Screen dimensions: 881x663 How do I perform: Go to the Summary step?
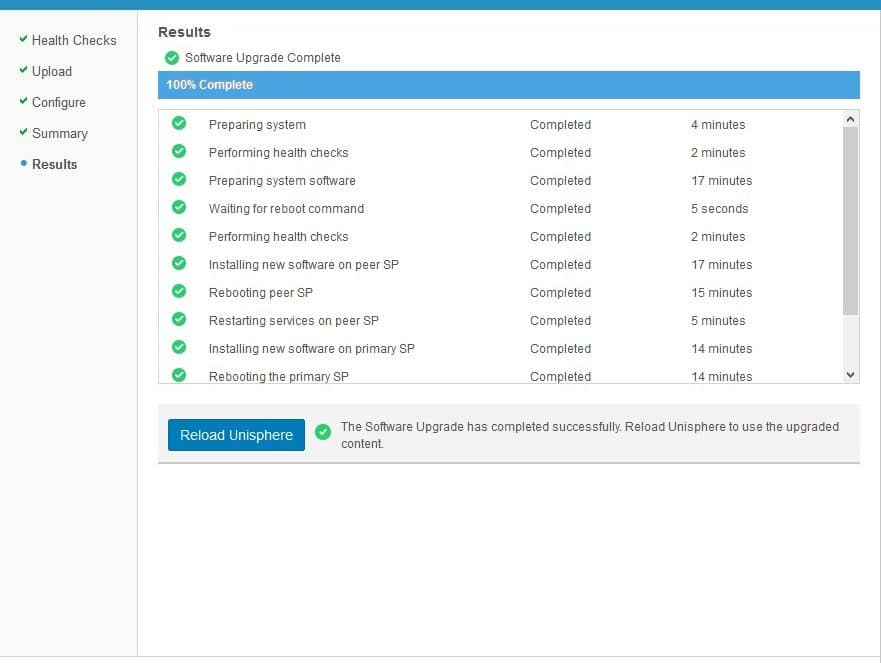pos(60,133)
